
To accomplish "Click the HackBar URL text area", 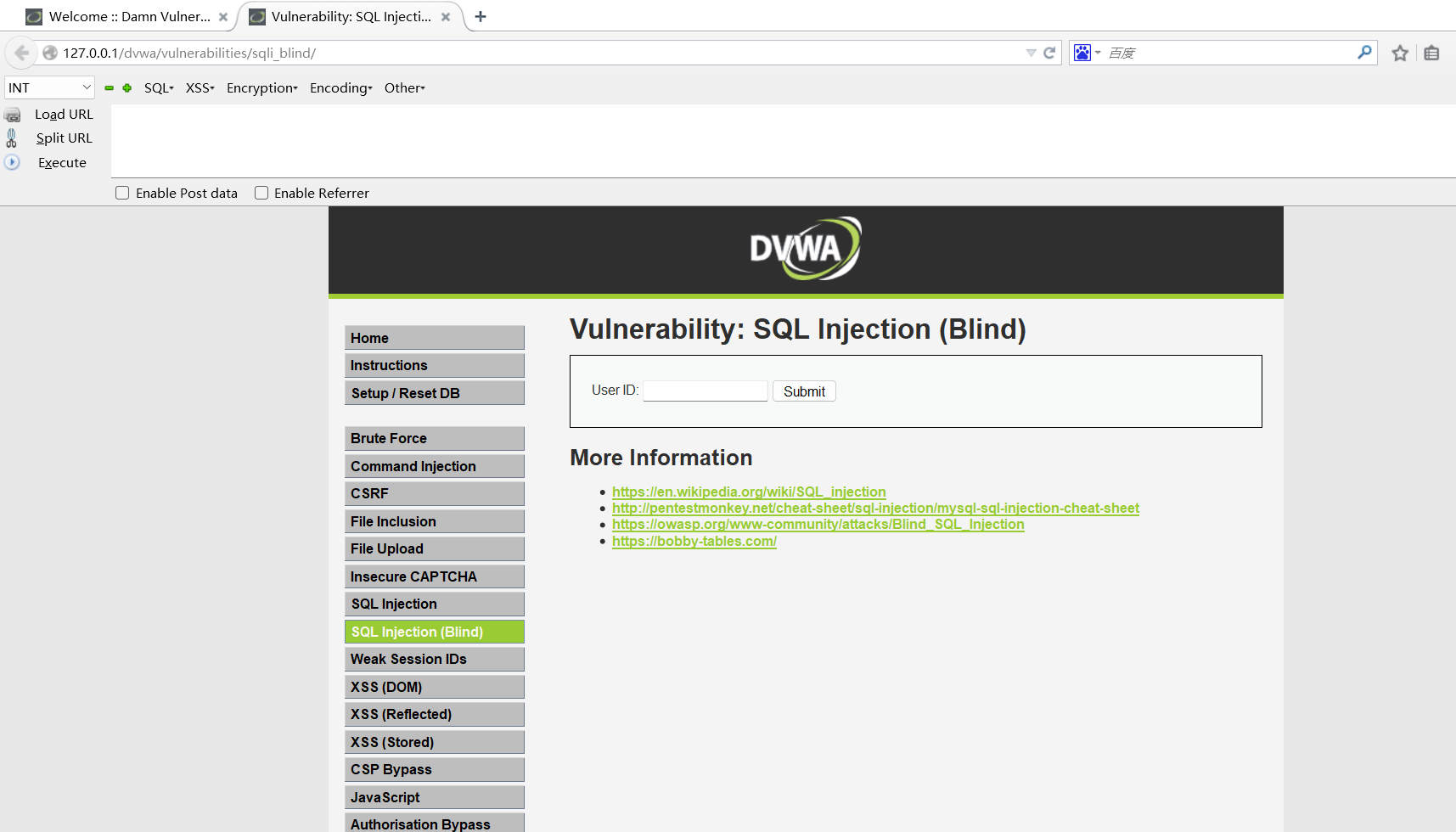I will [x=783, y=141].
